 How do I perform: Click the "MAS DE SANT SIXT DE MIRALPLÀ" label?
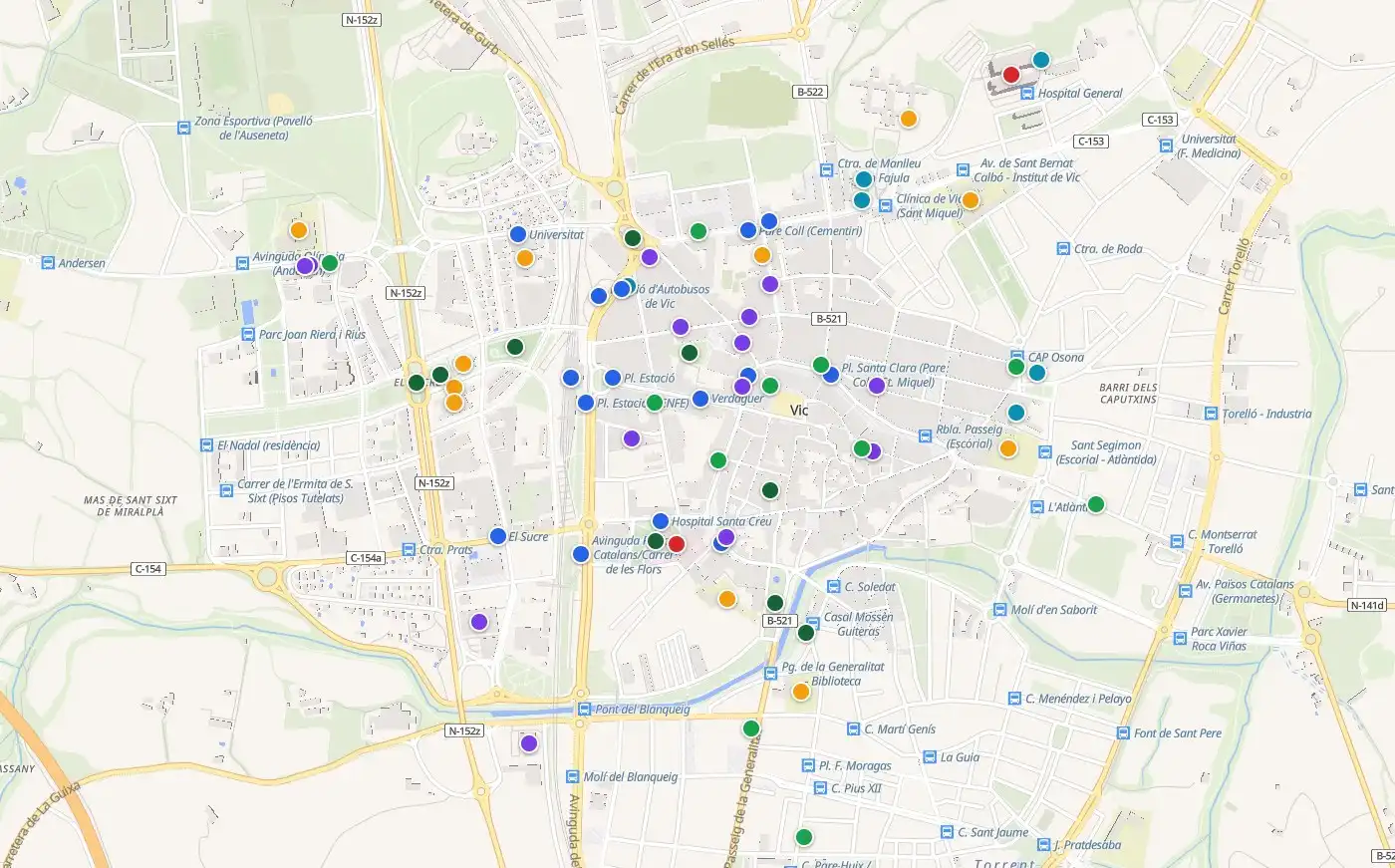click(x=131, y=506)
